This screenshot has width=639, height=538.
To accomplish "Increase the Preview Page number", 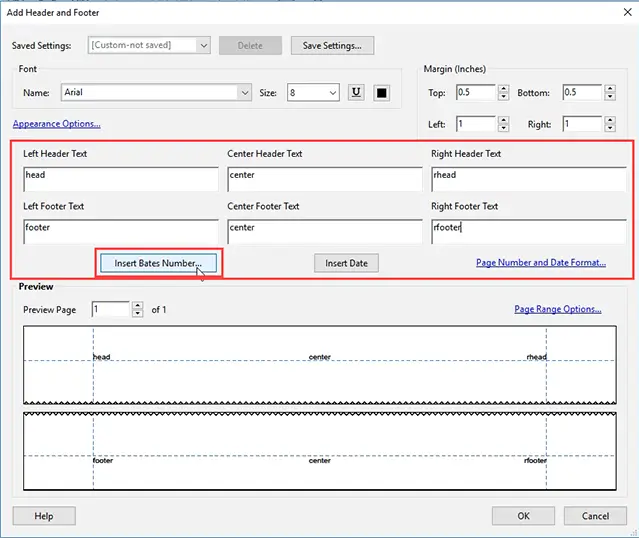I will pyautogui.click(x=138, y=306).
